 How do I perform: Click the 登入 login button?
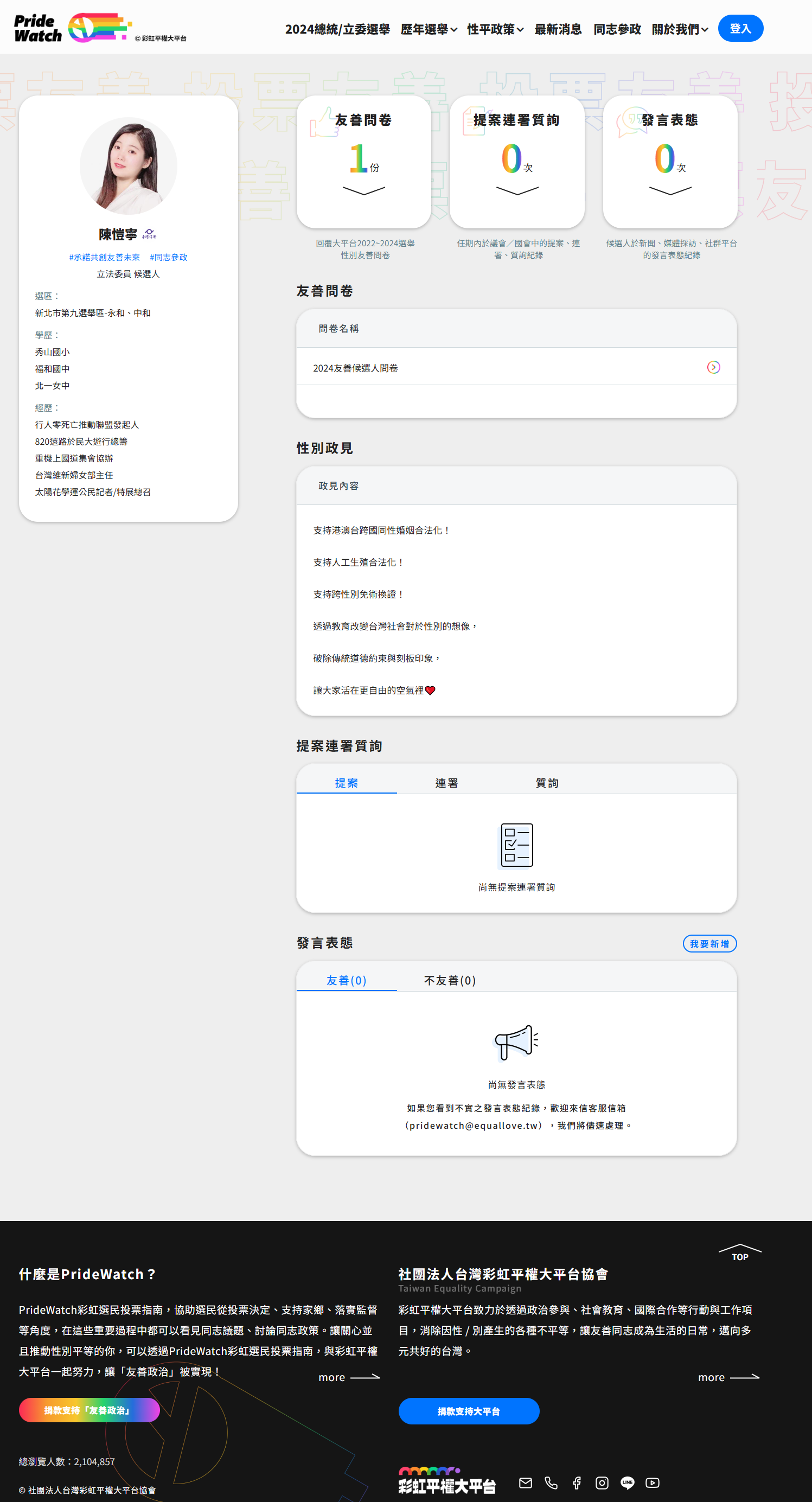[x=740, y=28]
